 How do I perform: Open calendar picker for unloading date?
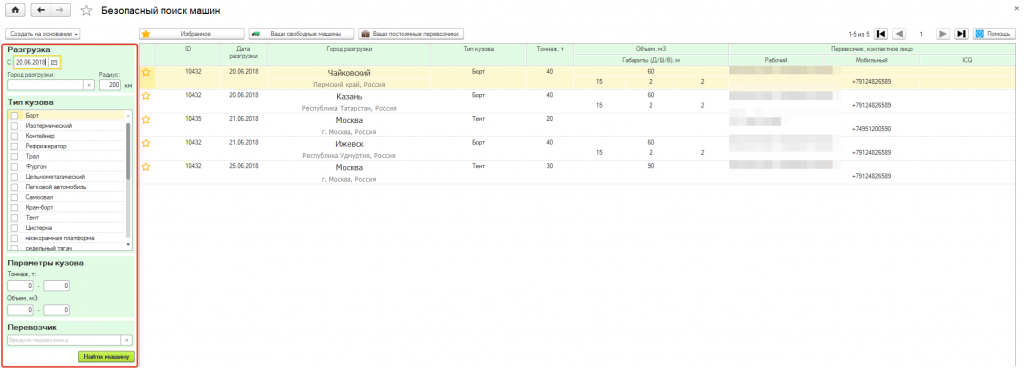pyautogui.click(x=54, y=62)
